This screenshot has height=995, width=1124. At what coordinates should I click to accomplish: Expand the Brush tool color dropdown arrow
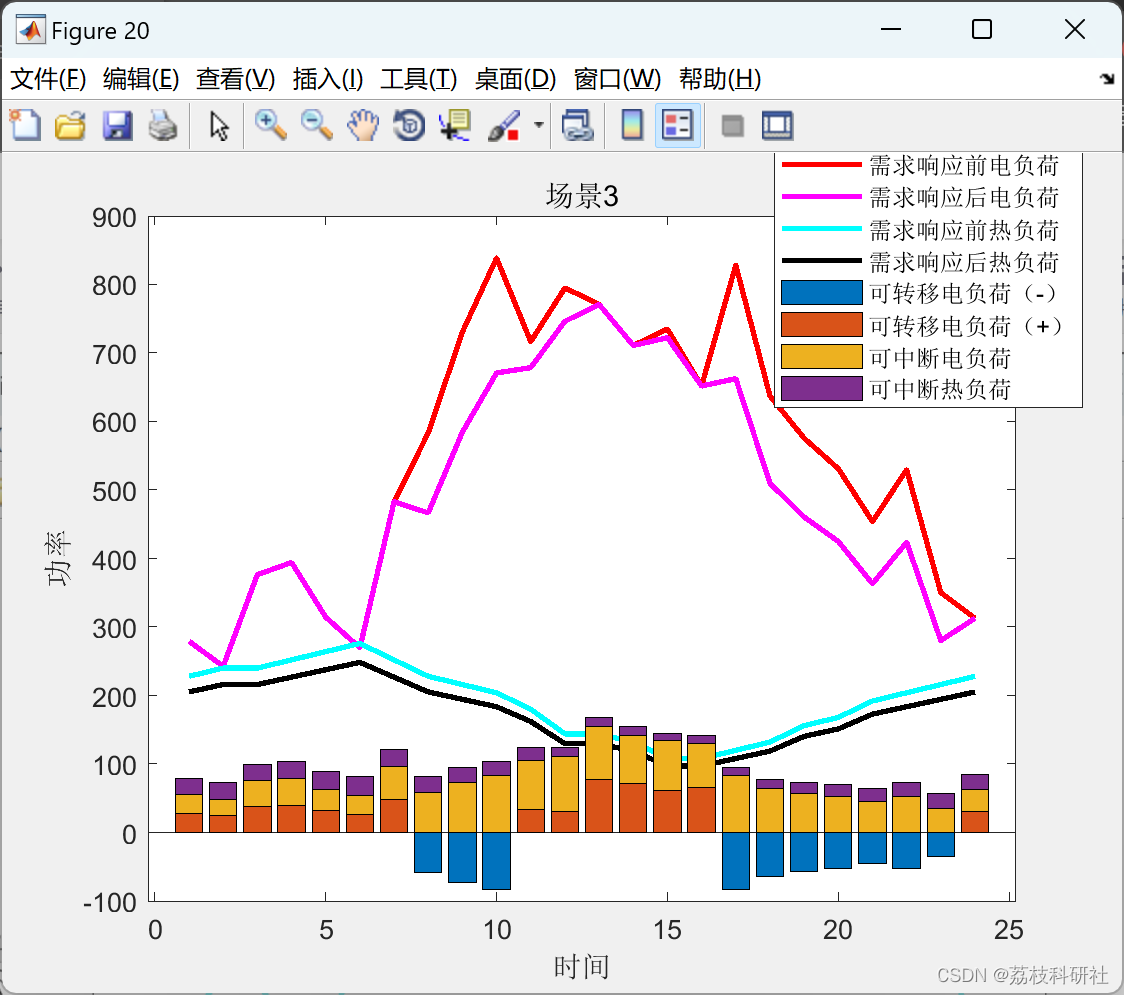[539, 125]
